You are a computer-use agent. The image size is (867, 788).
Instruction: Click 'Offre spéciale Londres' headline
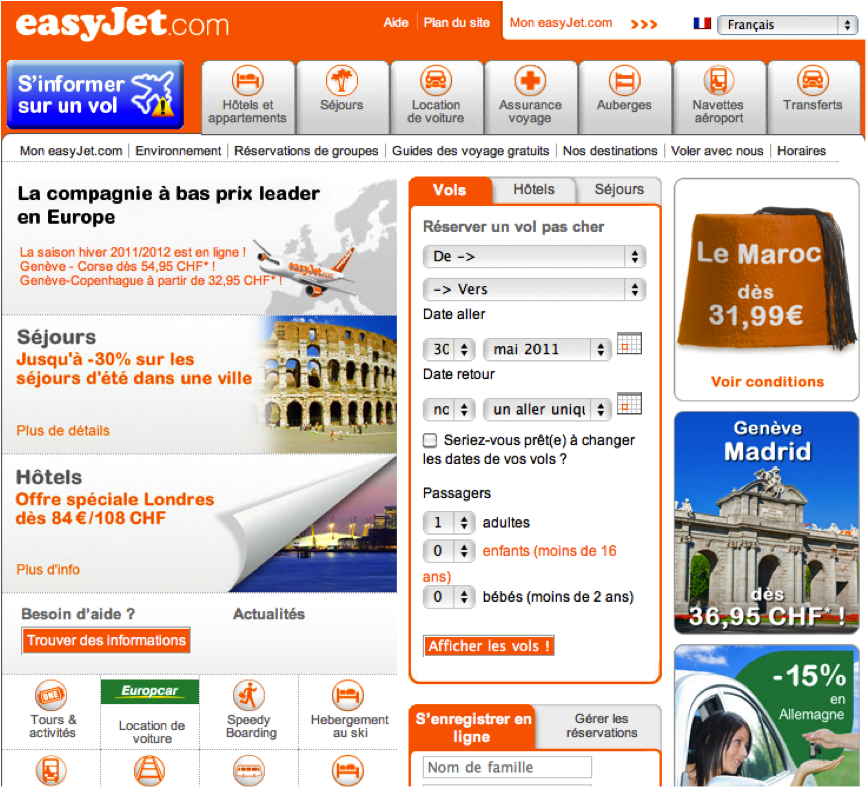pyautogui.click(x=114, y=499)
